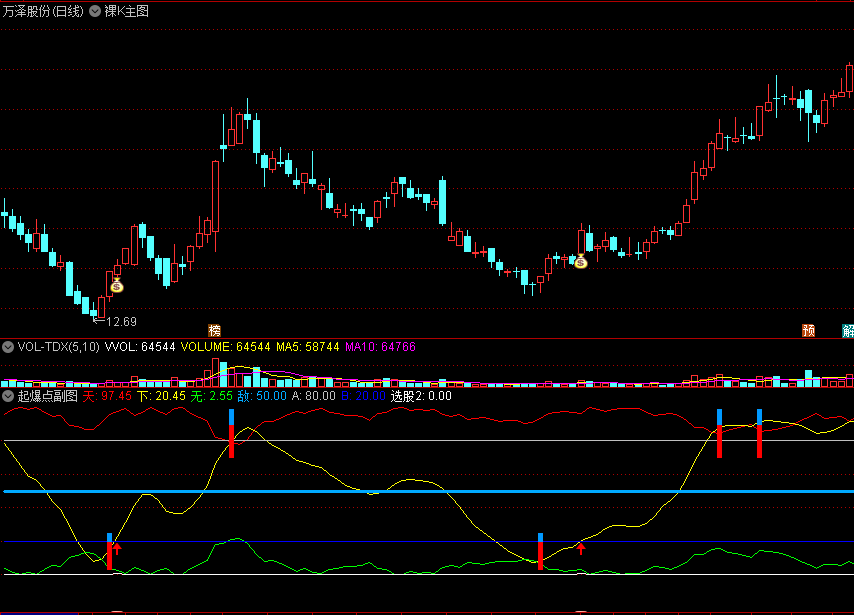This screenshot has height=615, width=854.
Task: Open the 预 marker at chart bottom
Action: coord(808,330)
